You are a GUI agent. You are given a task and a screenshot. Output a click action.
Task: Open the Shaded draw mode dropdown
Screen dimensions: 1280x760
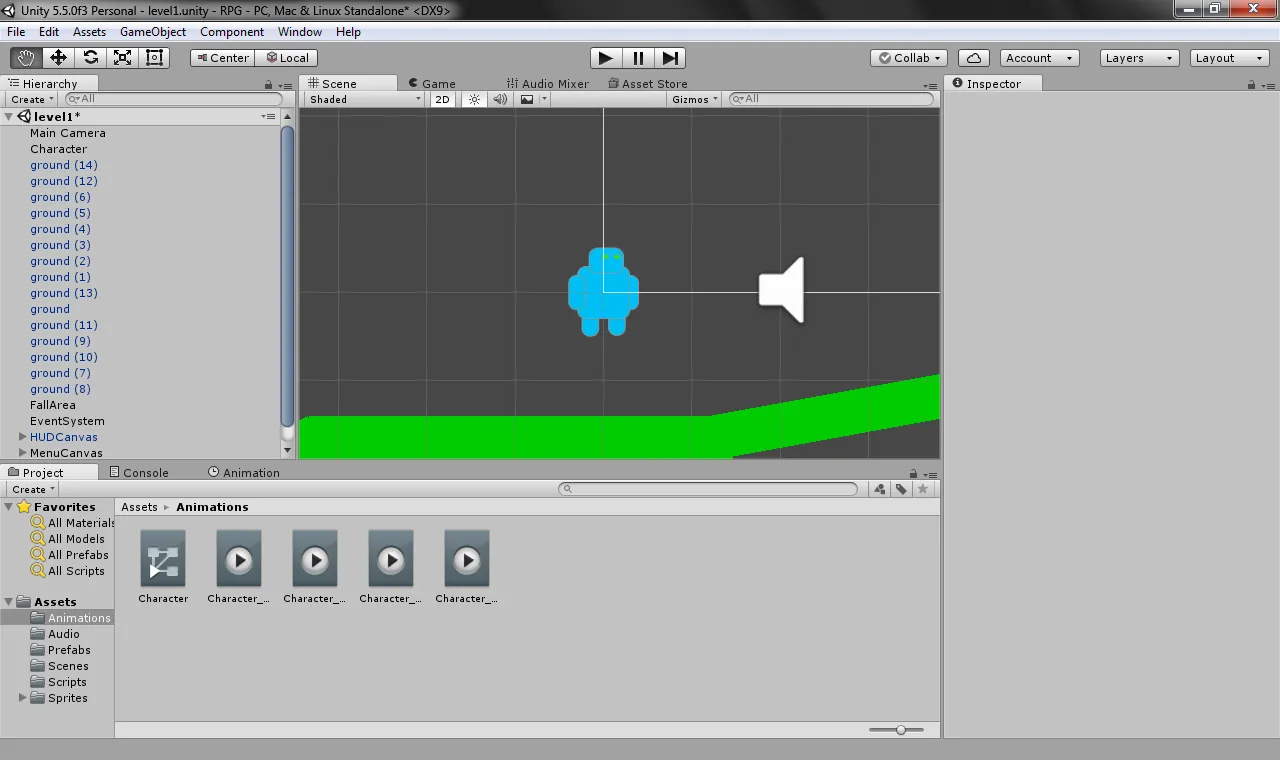[x=365, y=99]
